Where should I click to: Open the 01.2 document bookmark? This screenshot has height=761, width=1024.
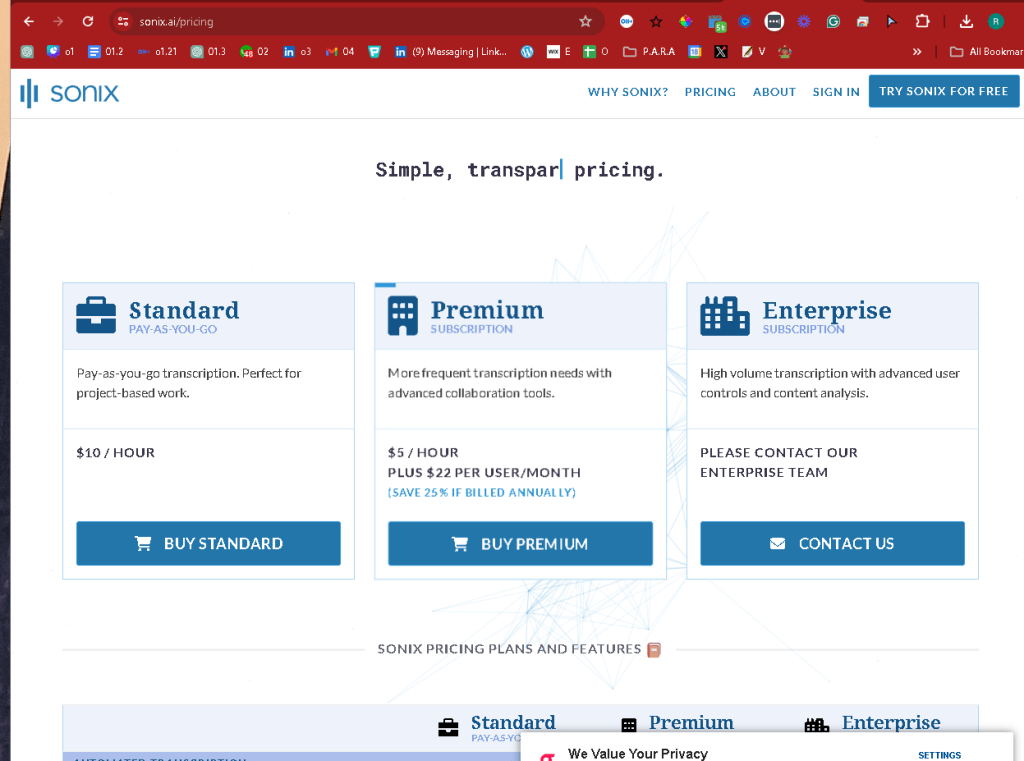point(106,52)
